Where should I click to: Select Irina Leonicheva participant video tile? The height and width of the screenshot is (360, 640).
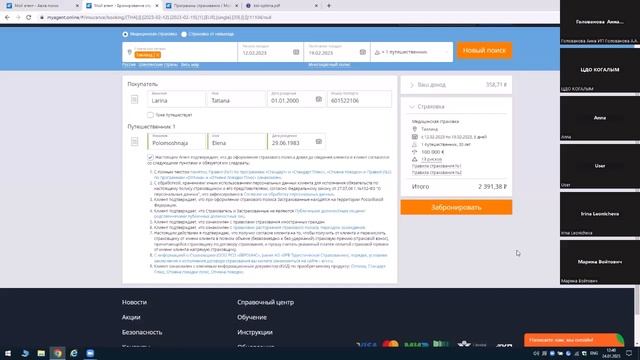coord(600,214)
